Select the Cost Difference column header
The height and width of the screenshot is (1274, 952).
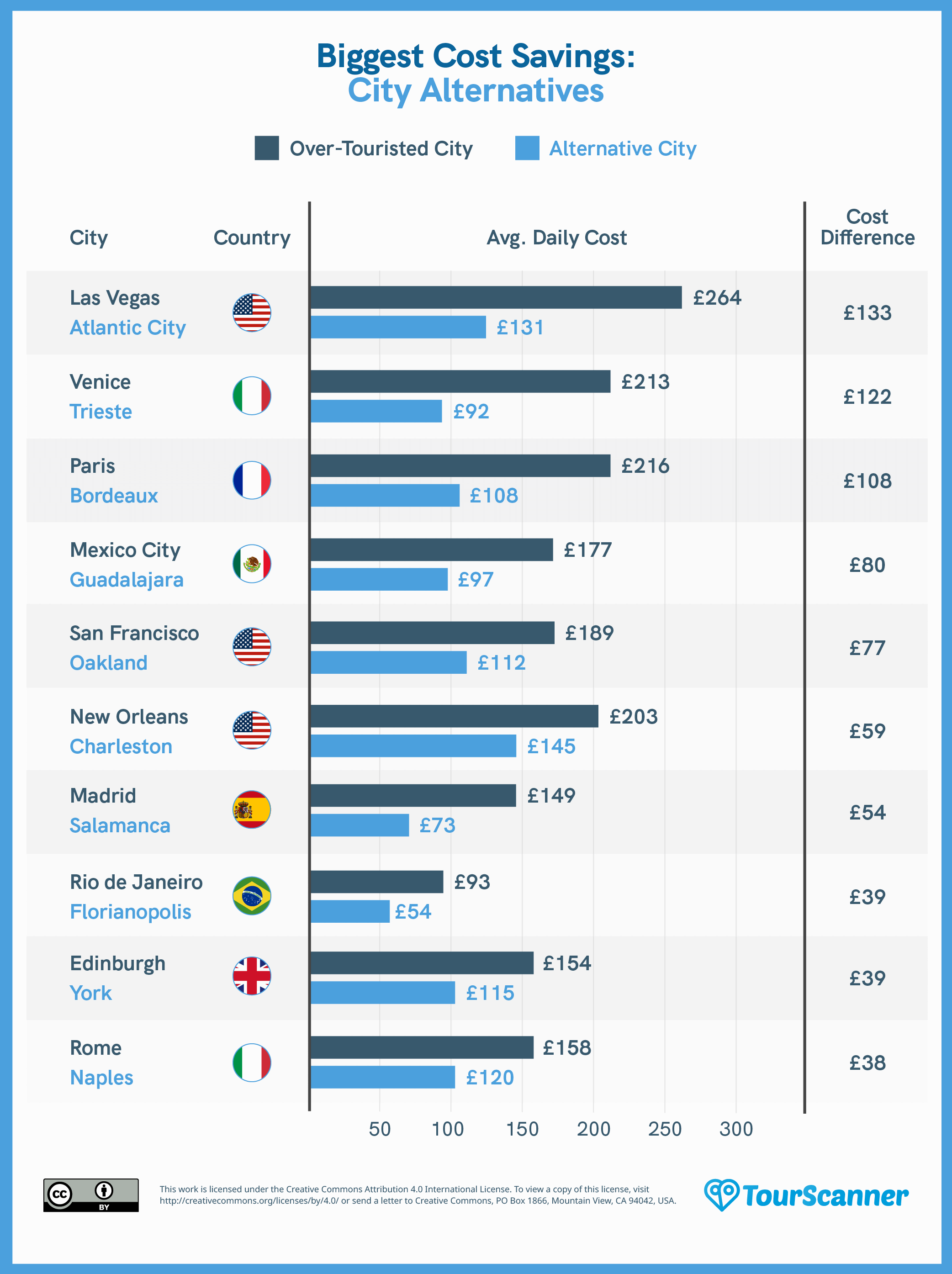(867, 227)
